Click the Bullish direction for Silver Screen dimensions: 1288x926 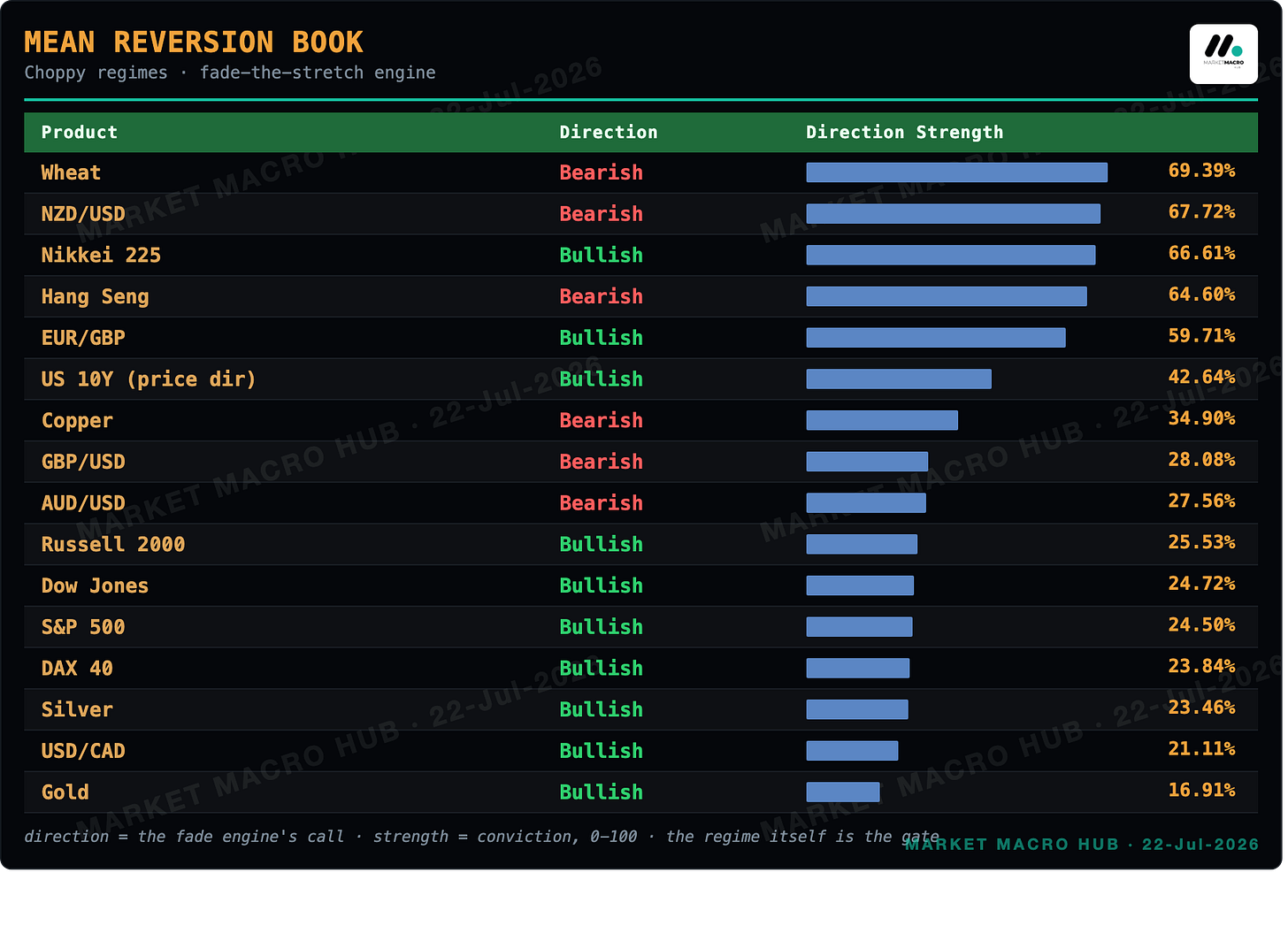[602, 710]
